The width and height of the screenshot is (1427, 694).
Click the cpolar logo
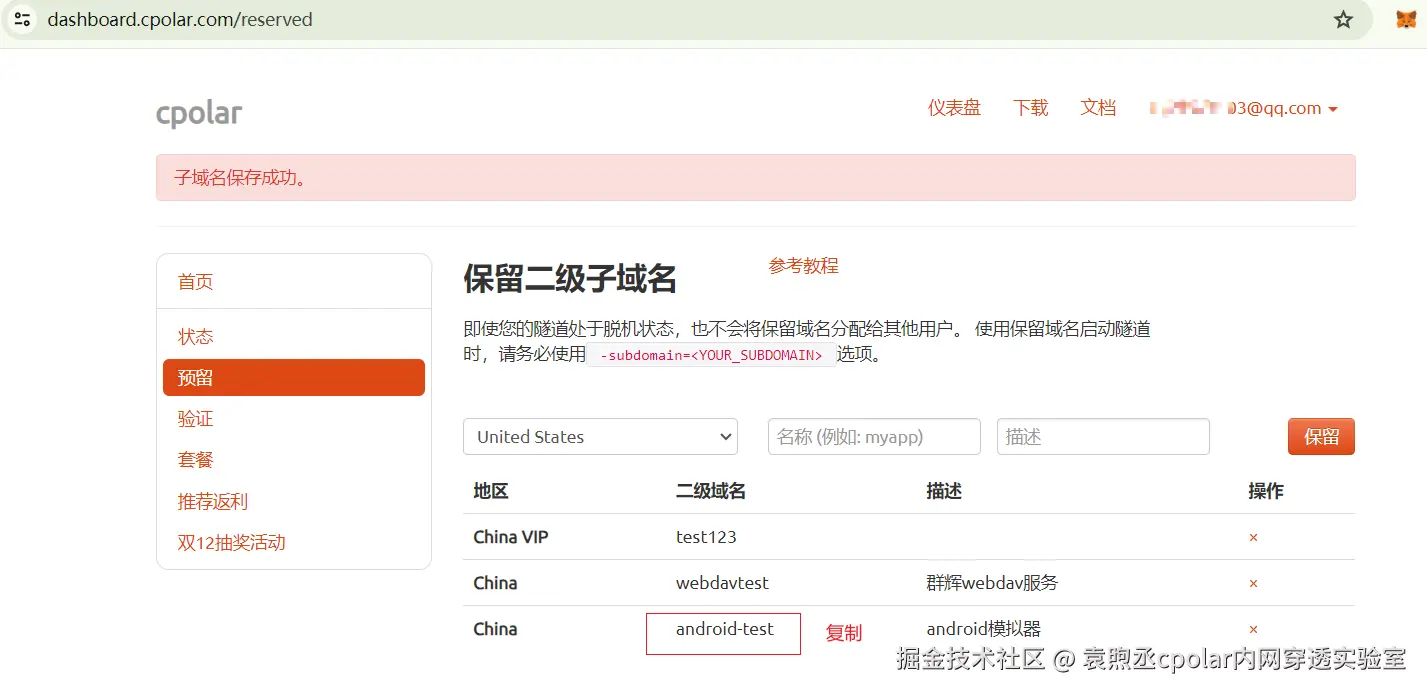[x=199, y=113]
